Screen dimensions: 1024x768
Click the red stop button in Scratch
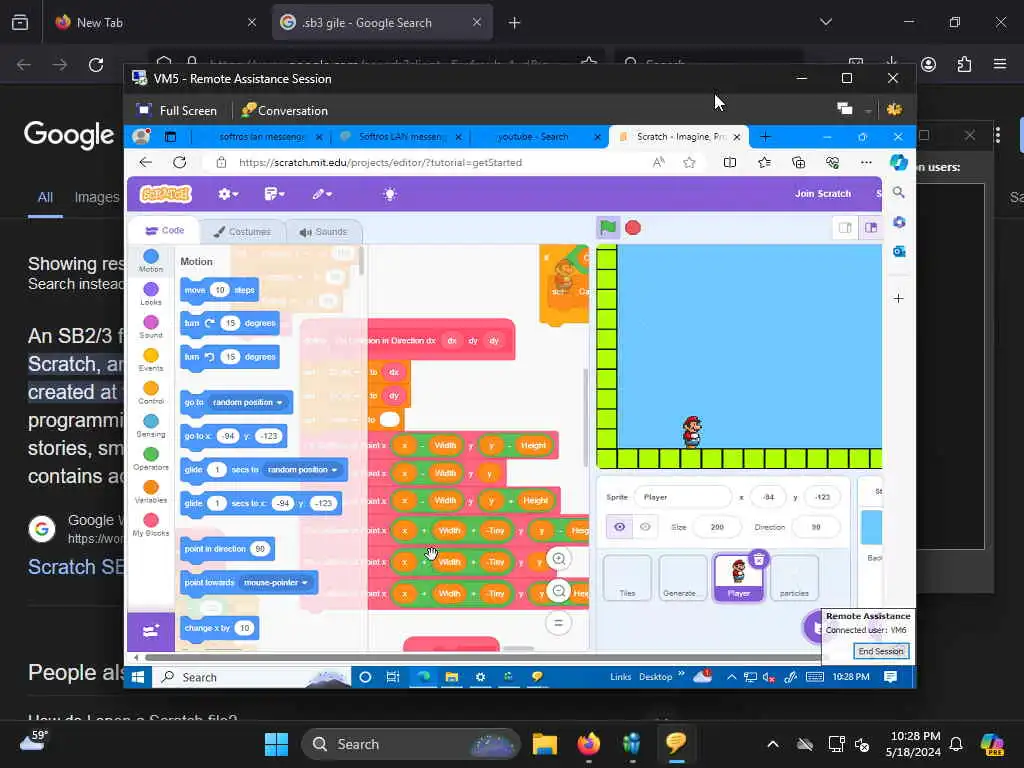(633, 228)
